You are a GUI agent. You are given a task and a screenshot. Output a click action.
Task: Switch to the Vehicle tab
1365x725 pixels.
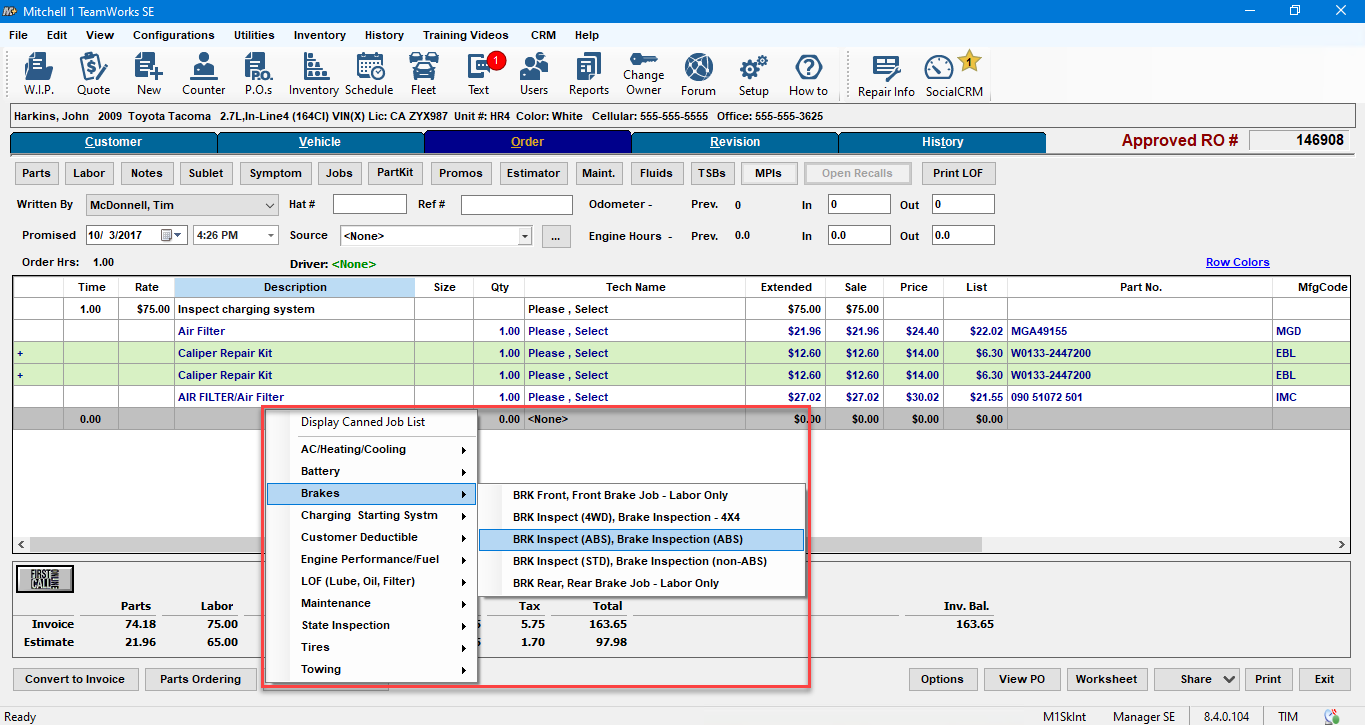coord(320,142)
